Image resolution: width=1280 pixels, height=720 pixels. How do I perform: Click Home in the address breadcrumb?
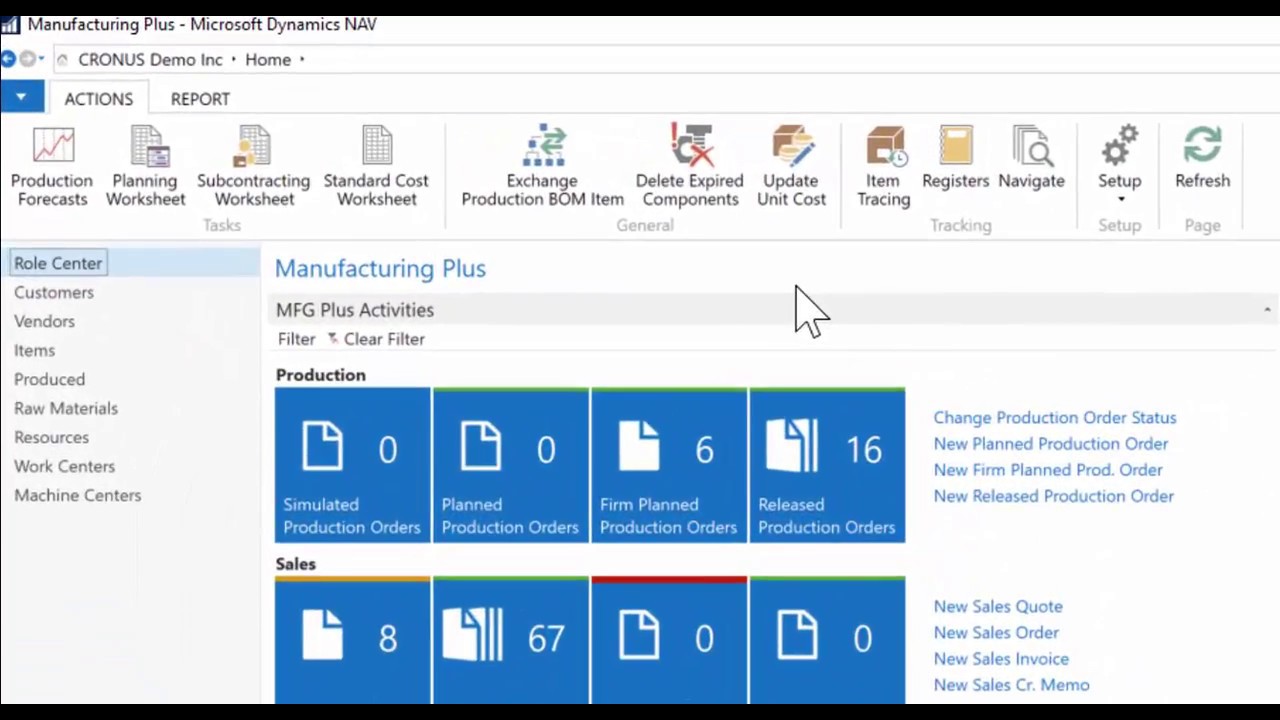pyautogui.click(x=268, y=60)
